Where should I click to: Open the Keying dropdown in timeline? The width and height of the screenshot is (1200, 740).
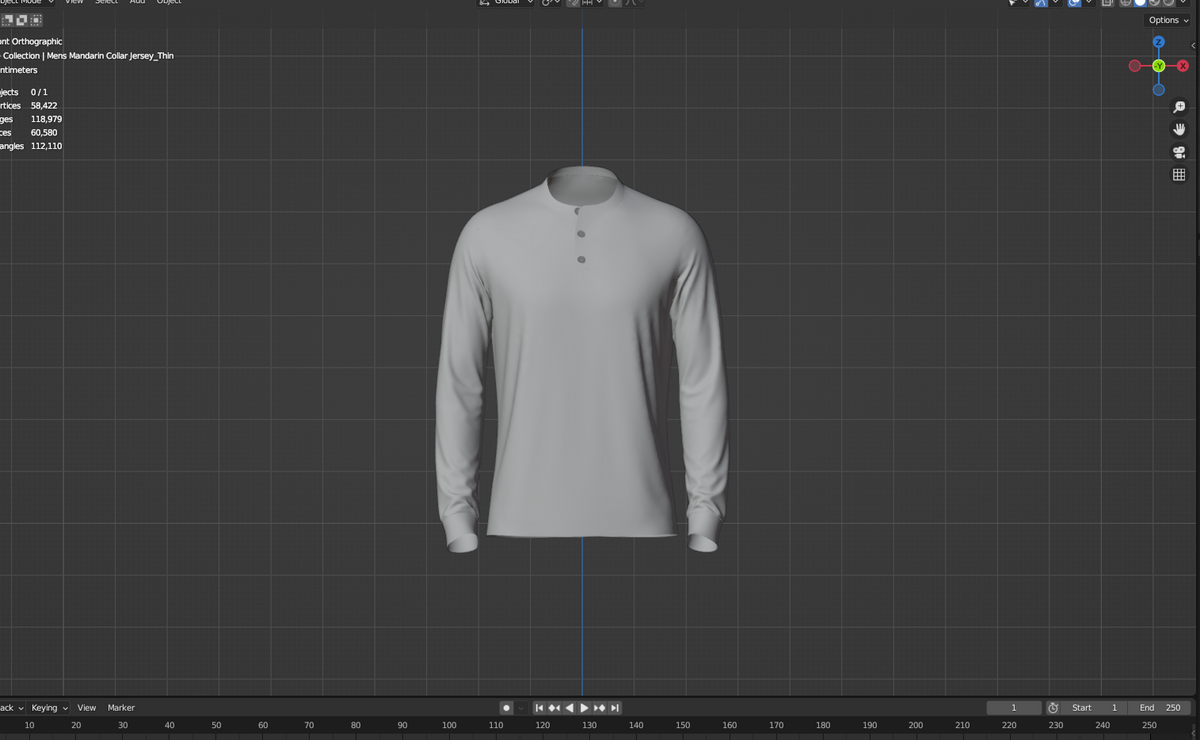(47, 708)
